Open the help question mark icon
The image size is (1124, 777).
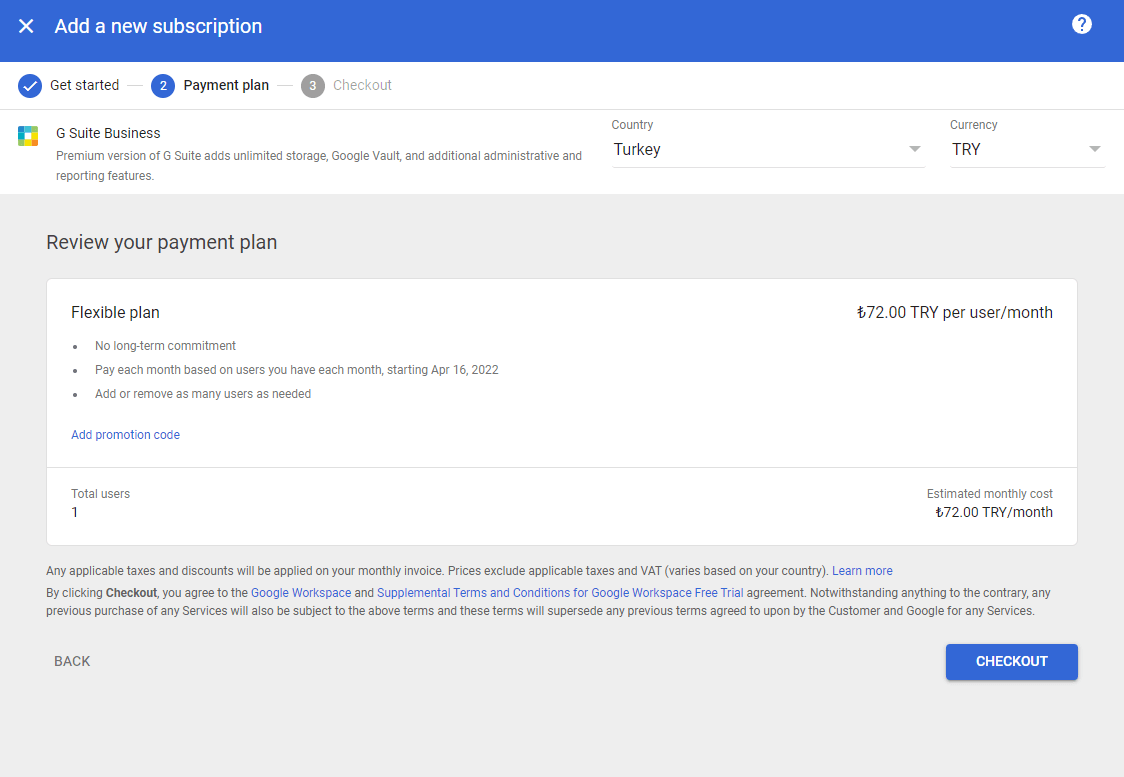tap(1081, 25)
